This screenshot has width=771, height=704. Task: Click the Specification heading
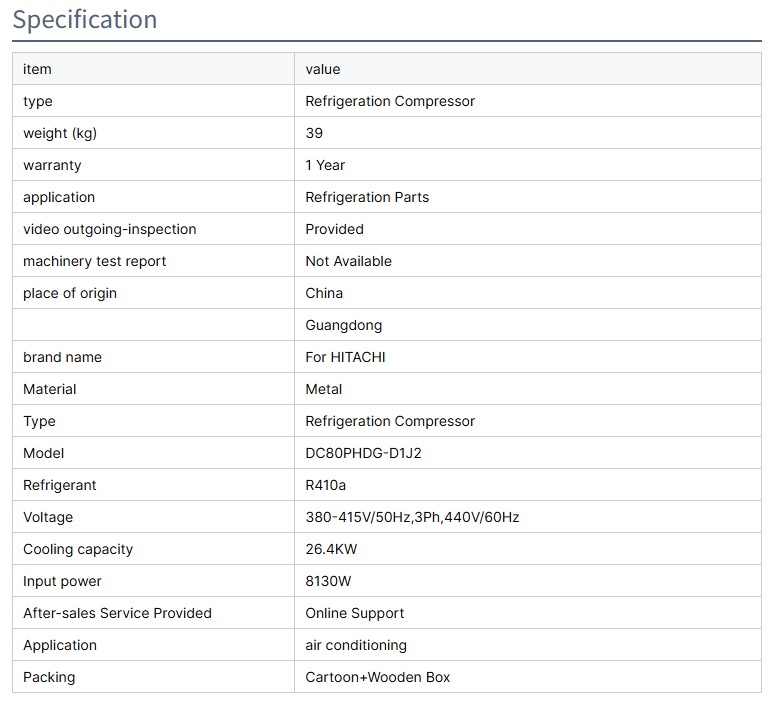[x=85, y=20]
